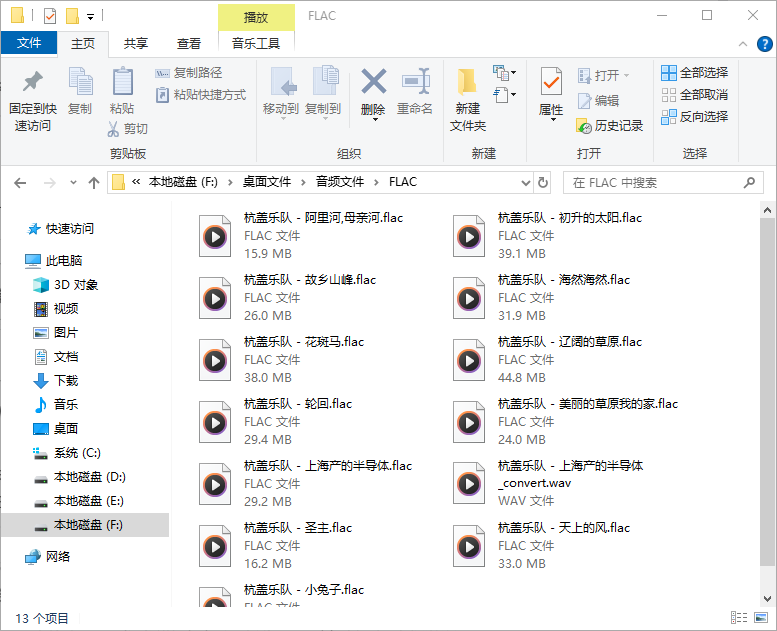Click the Play (播放) contextual tab
The image size is (777, 631).
pyautogui.click(x=256, y=17)
